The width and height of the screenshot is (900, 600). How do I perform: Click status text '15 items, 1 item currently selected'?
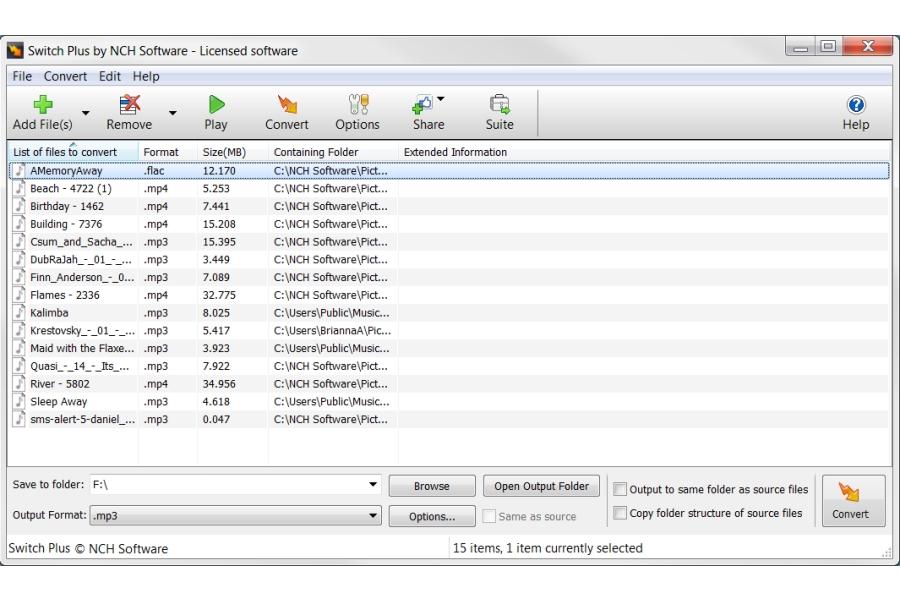[548, 548]
